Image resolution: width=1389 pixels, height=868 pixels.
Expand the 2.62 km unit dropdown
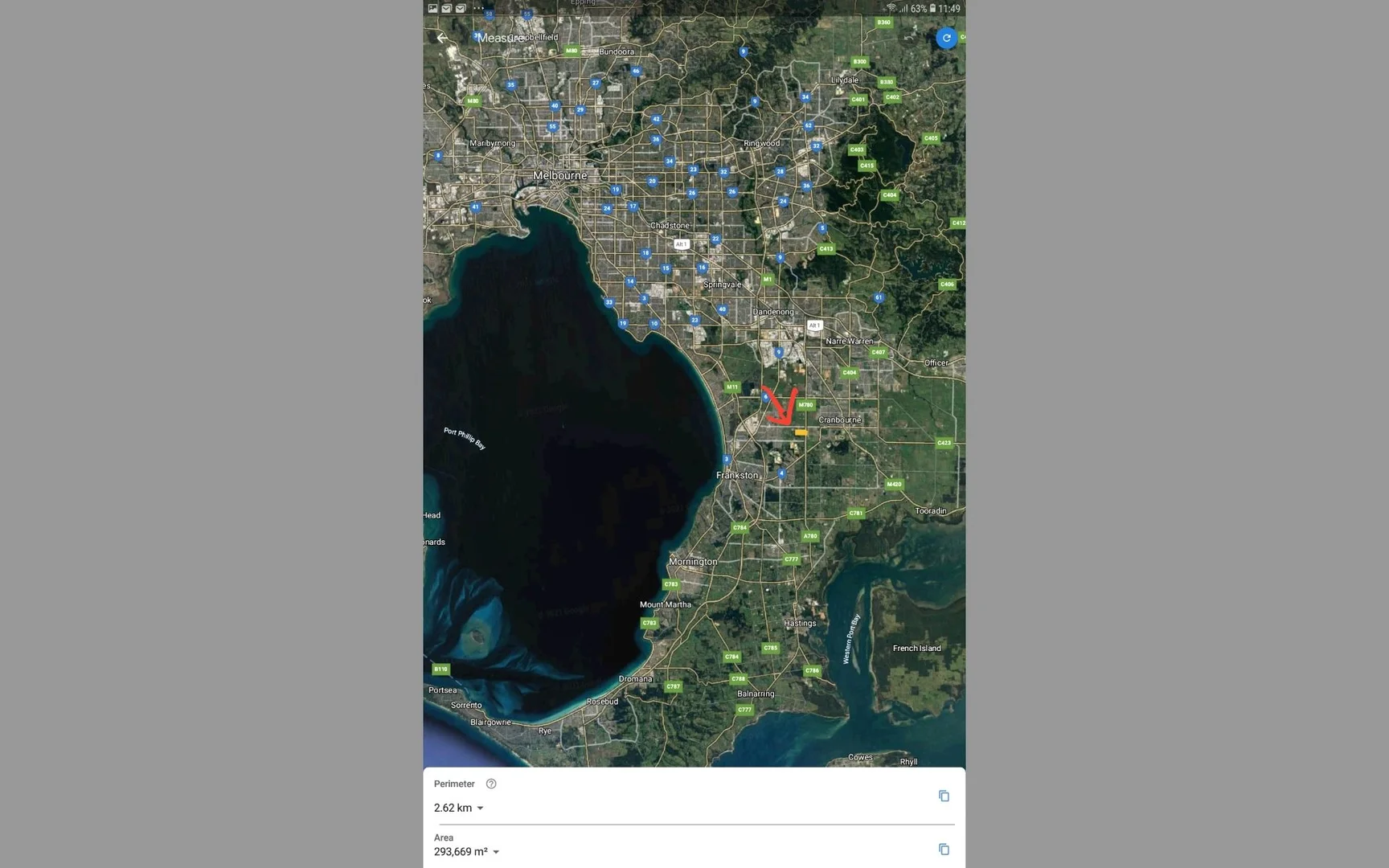tap(480, 809)
